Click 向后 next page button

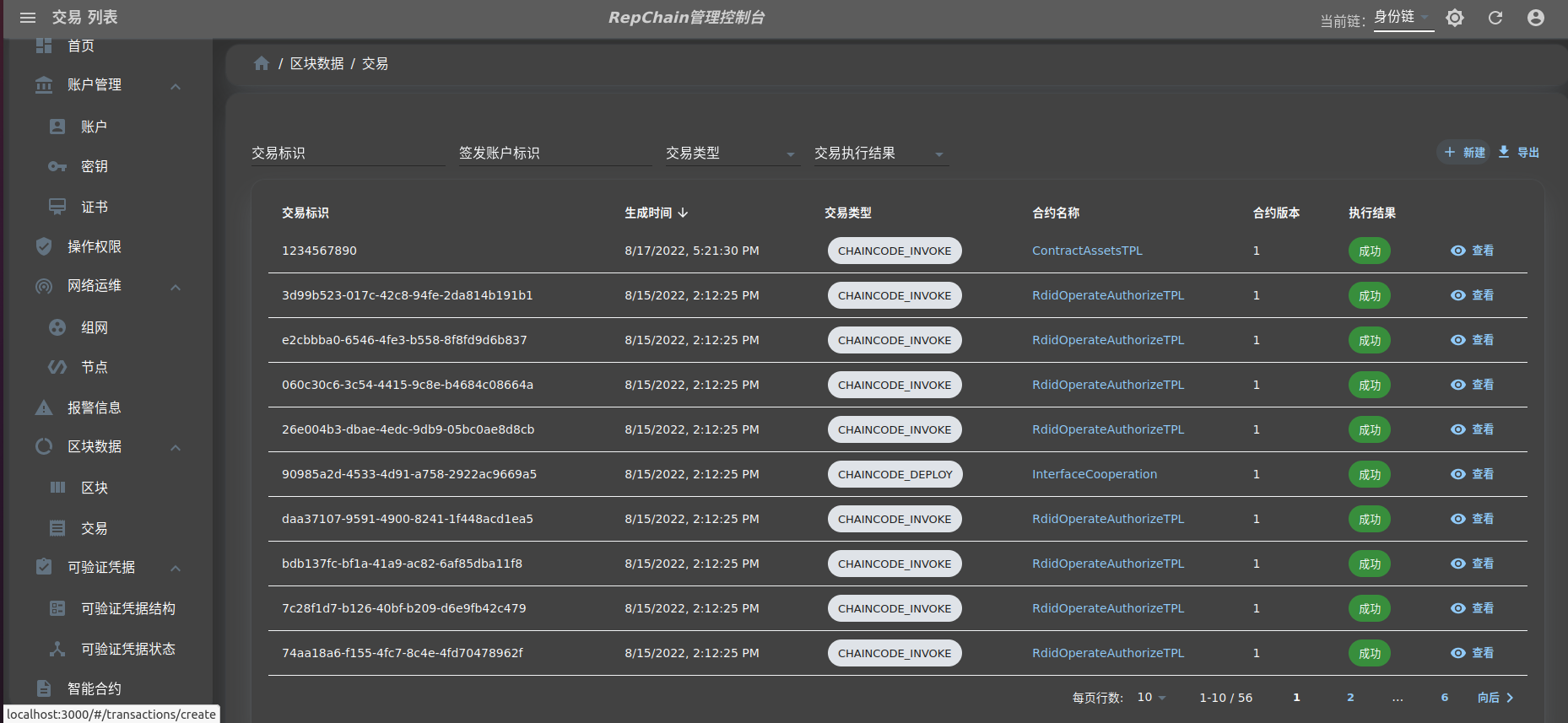tap(1495, 698)
